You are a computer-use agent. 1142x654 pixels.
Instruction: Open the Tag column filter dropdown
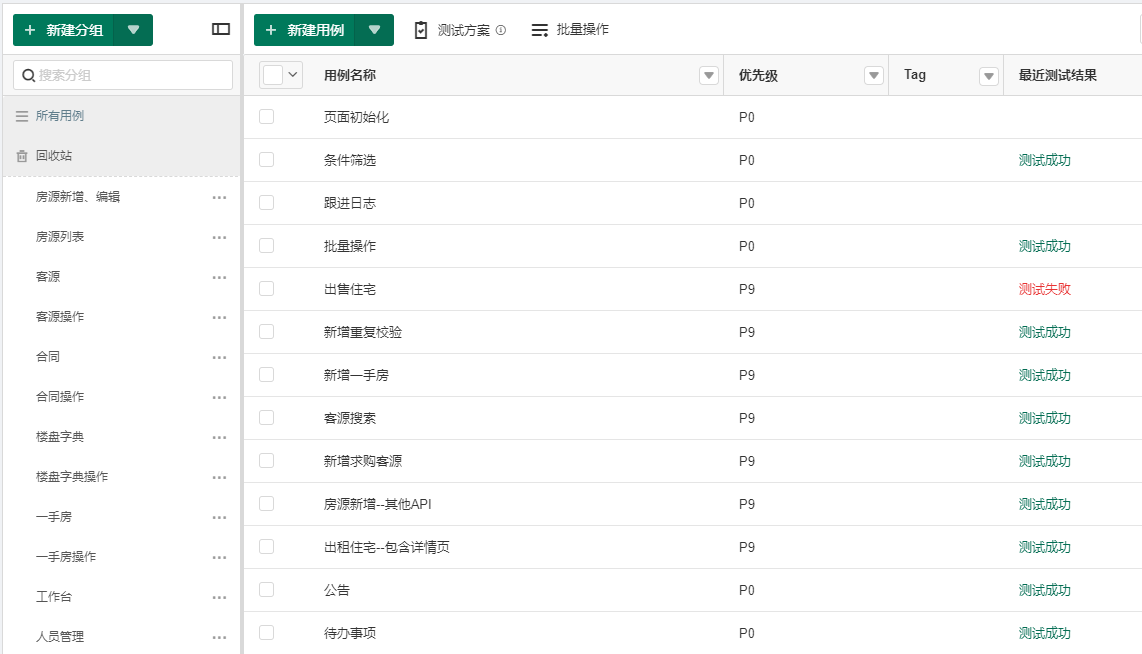(x=988, y=76)
